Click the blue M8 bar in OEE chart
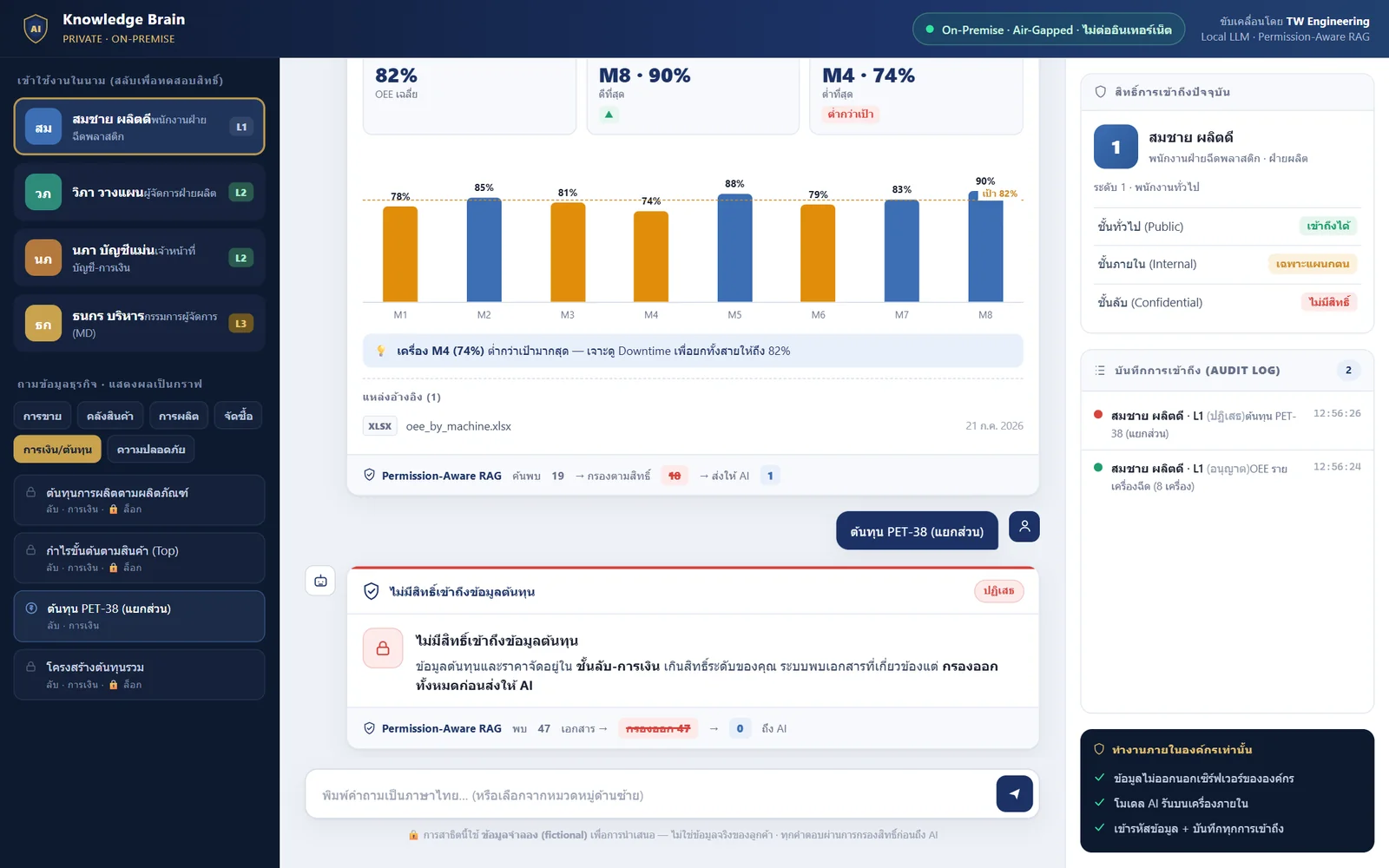This screenshot has height=868, width=1389. click(x=985, y=247)
